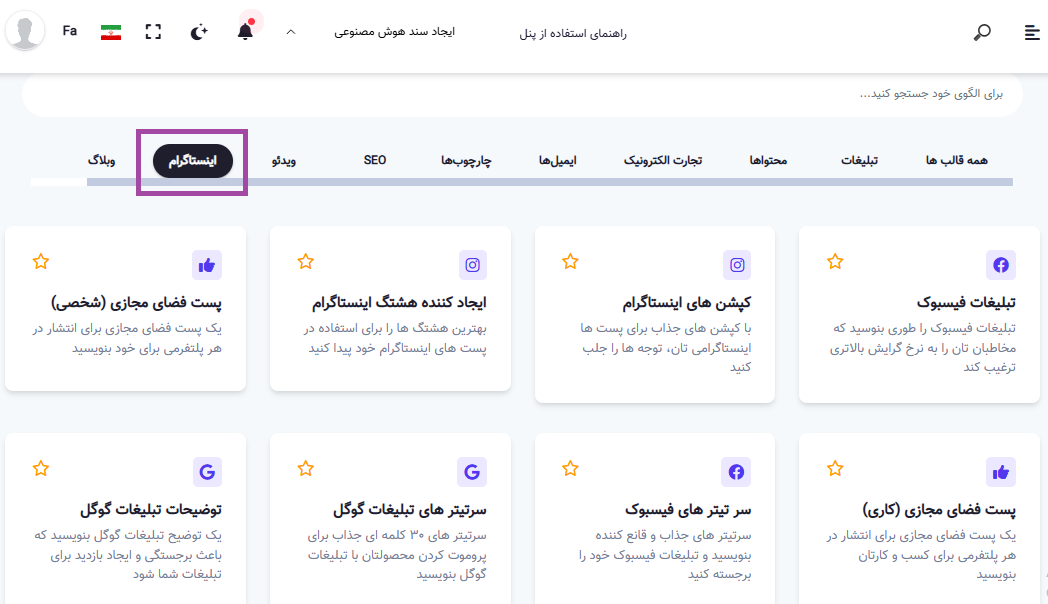Click description 'سرتیتر های ۳۰ کلمه ای جذاب برای'
Viewport: 1048px width, 604px height.
(x=397, y=535)
